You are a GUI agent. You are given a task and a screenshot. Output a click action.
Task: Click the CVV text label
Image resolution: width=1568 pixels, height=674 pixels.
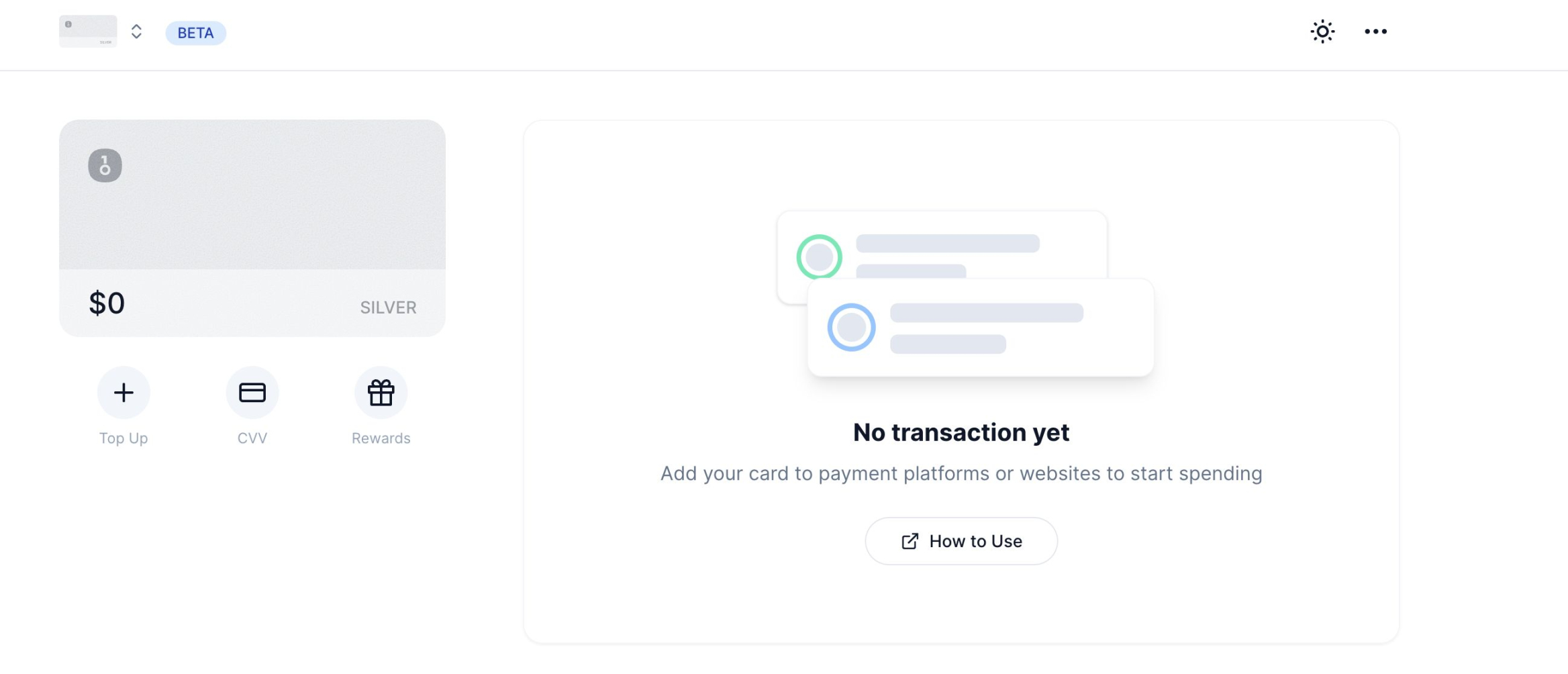pos(252,438)
